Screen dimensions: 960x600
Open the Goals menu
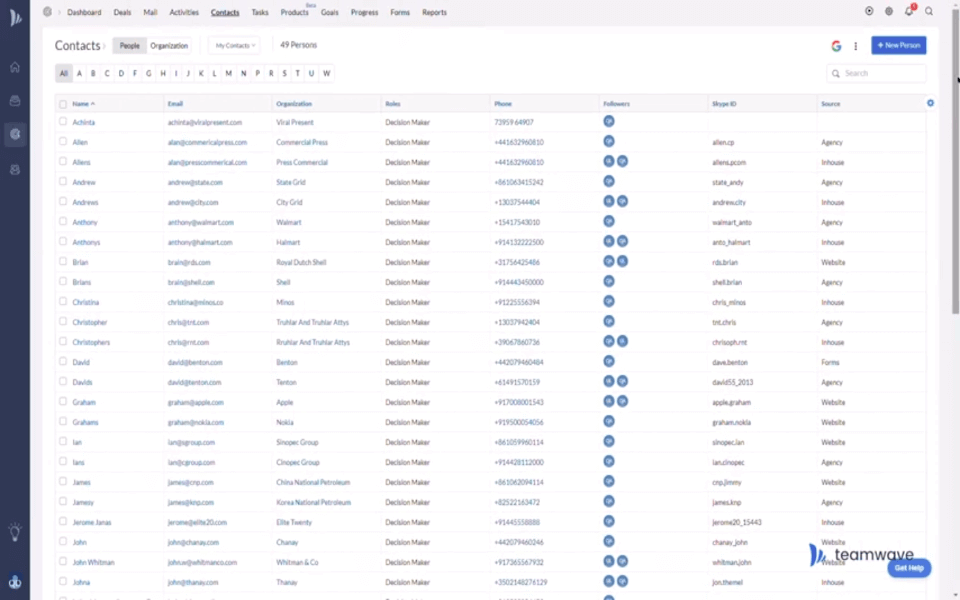tap(329, 12)
